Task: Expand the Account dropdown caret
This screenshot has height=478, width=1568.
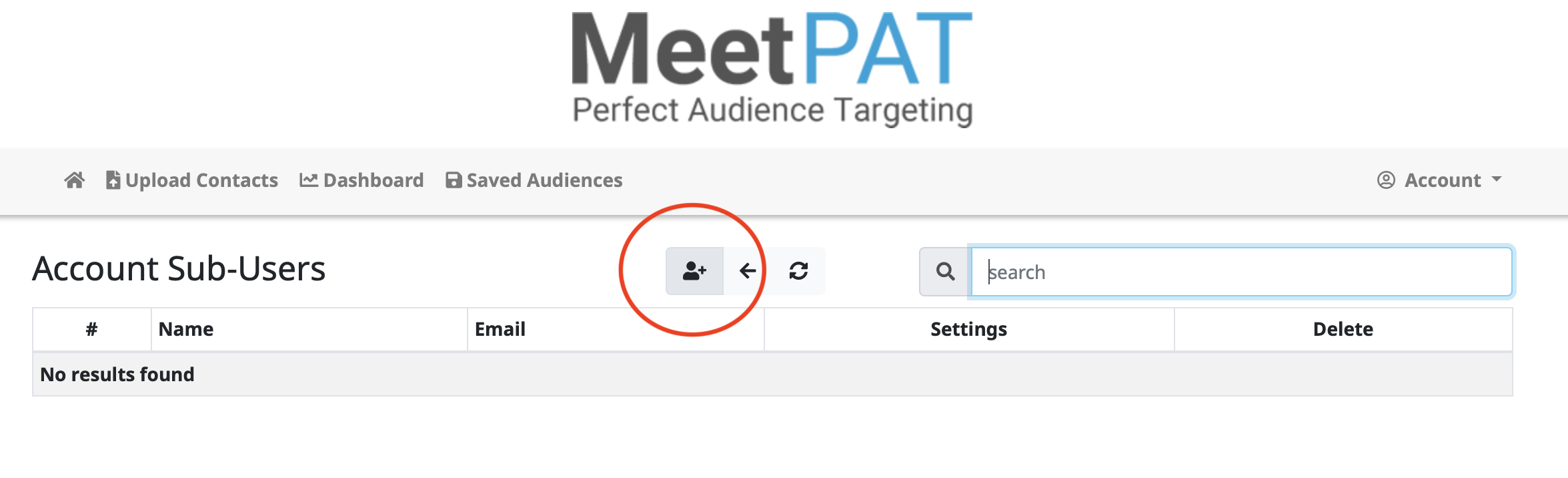Action: (x=1497, y=180)
